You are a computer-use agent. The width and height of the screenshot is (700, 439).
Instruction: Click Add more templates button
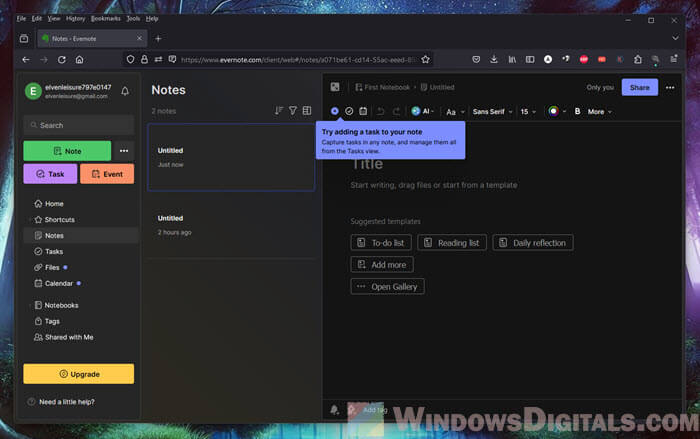point(382,264)
